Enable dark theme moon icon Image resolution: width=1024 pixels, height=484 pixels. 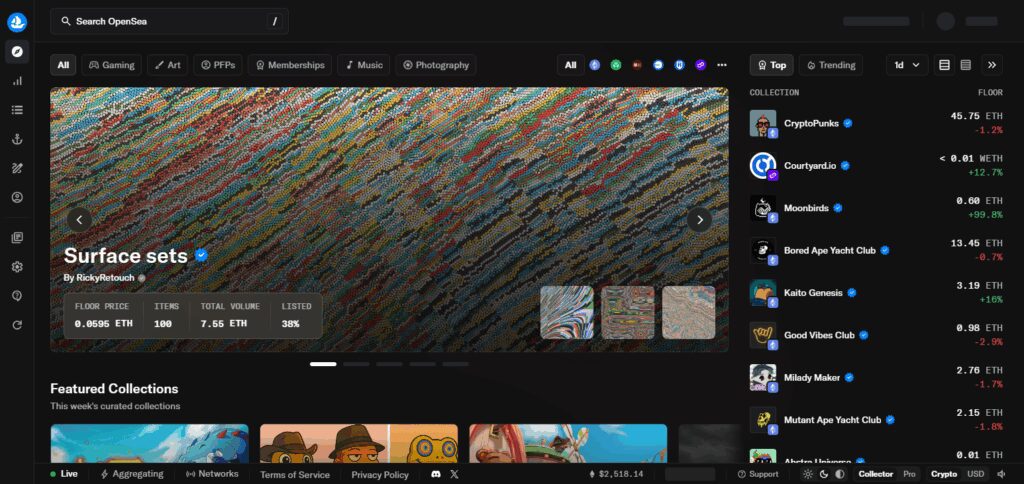[x=824, y=474]
